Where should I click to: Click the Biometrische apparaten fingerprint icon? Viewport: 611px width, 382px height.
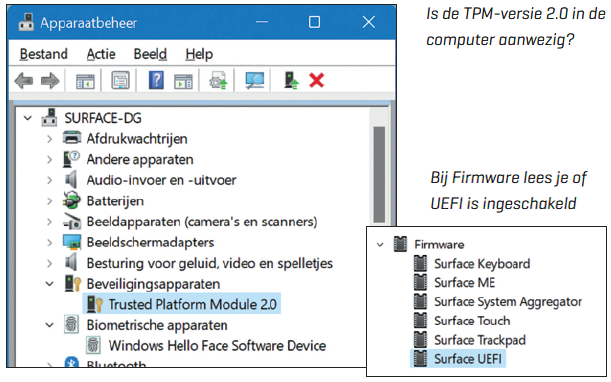(71, 325)
